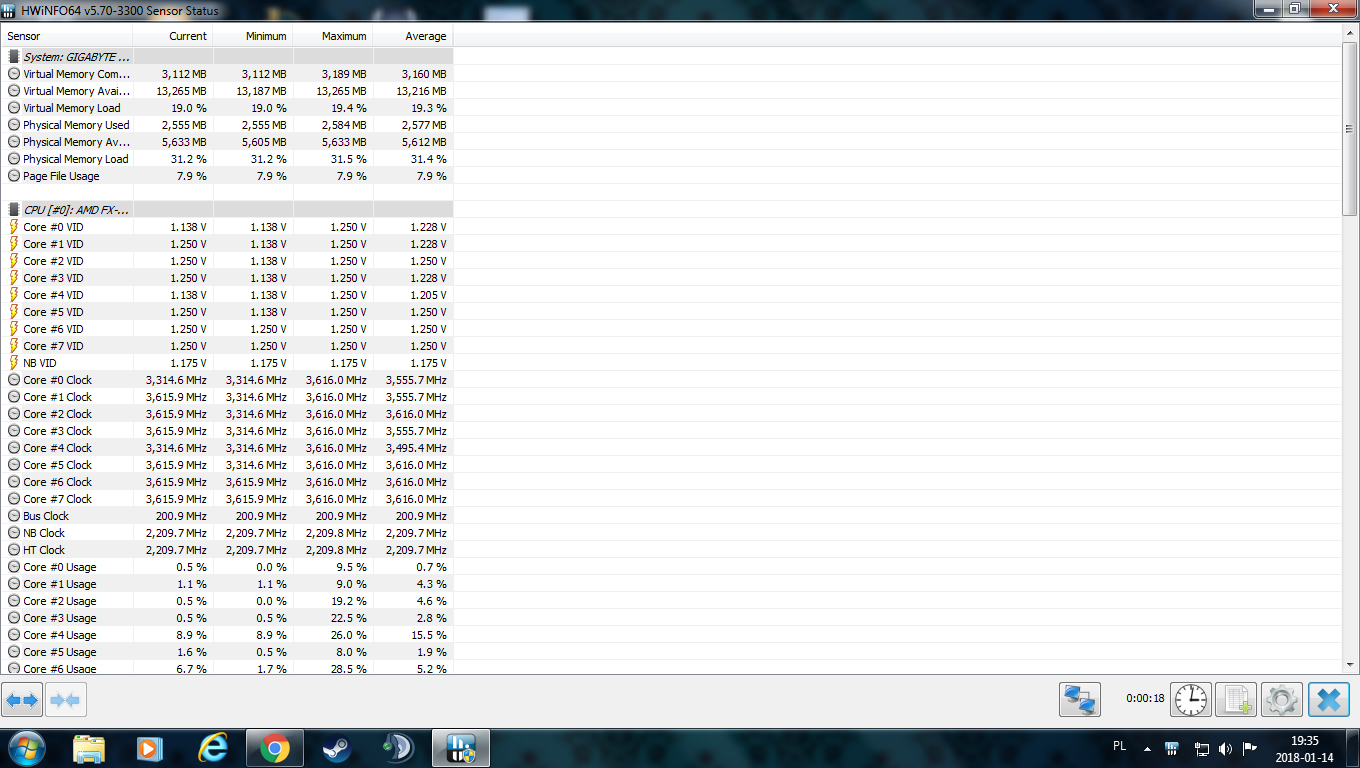This screenshot has height=768, width=1360.
Task: Click the "26.0 %" maximum for Core #4 Usage
Action: point(349,635)
